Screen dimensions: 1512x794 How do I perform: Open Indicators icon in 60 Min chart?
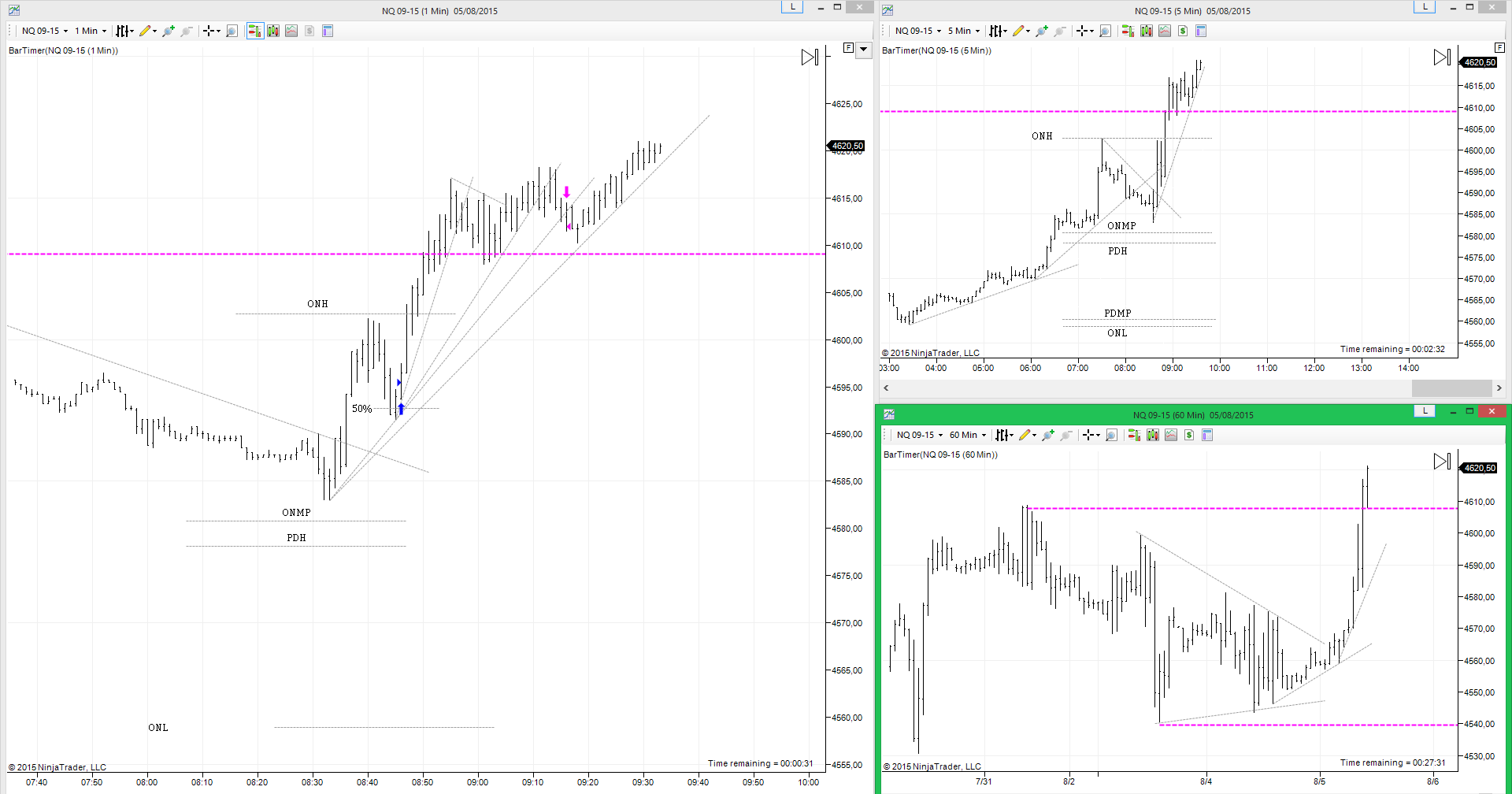coord(1171,435)
